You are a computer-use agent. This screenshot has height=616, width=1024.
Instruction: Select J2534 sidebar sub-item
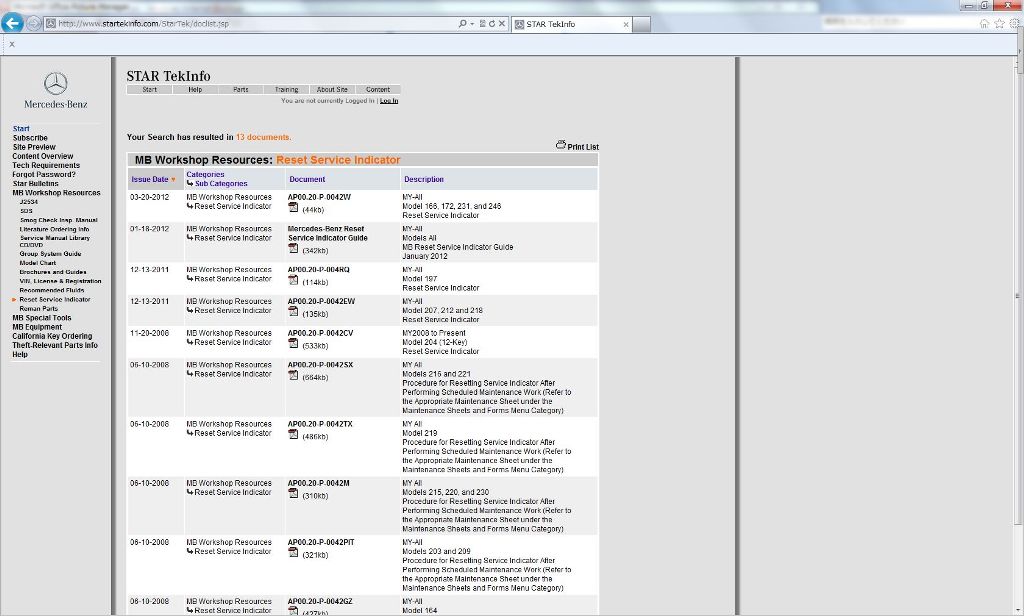coord(29,202)
